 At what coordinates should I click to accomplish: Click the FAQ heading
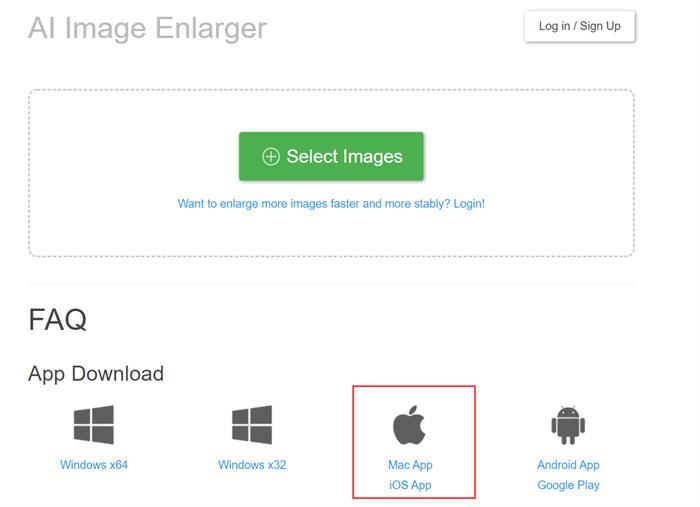pyautogui.click(x=58, y=320)
